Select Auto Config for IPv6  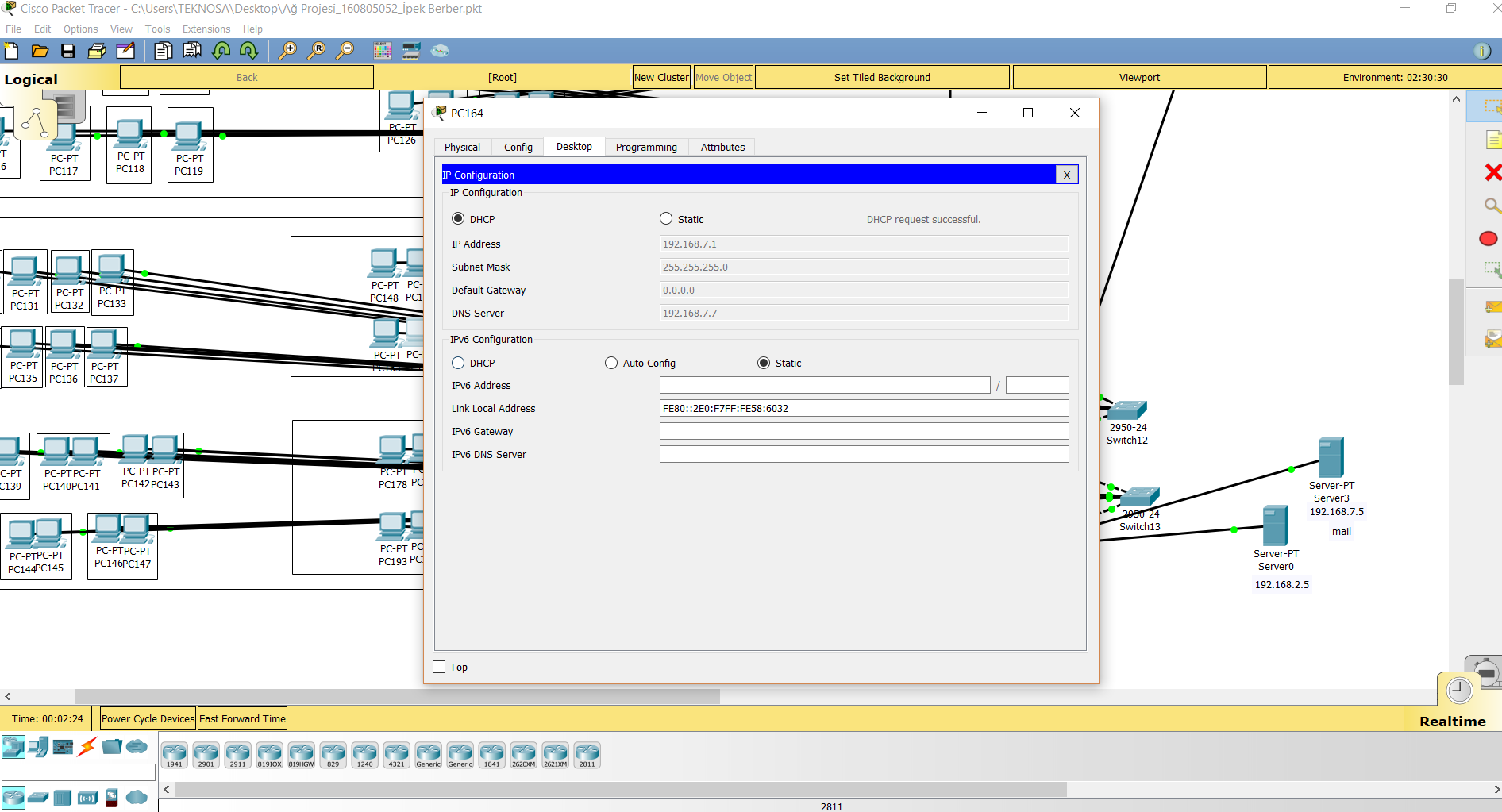(611, 363)
